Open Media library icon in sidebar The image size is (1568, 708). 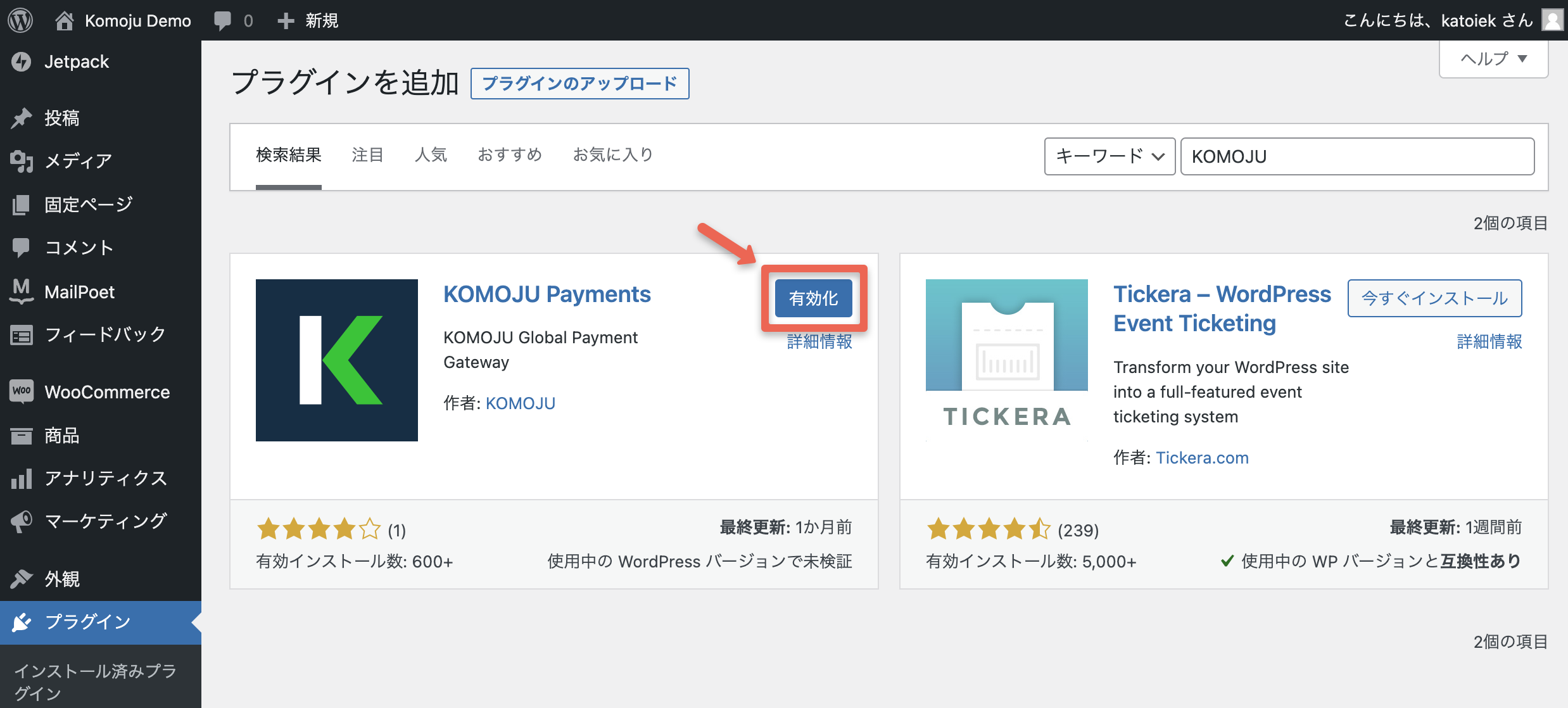click(22, 161)
